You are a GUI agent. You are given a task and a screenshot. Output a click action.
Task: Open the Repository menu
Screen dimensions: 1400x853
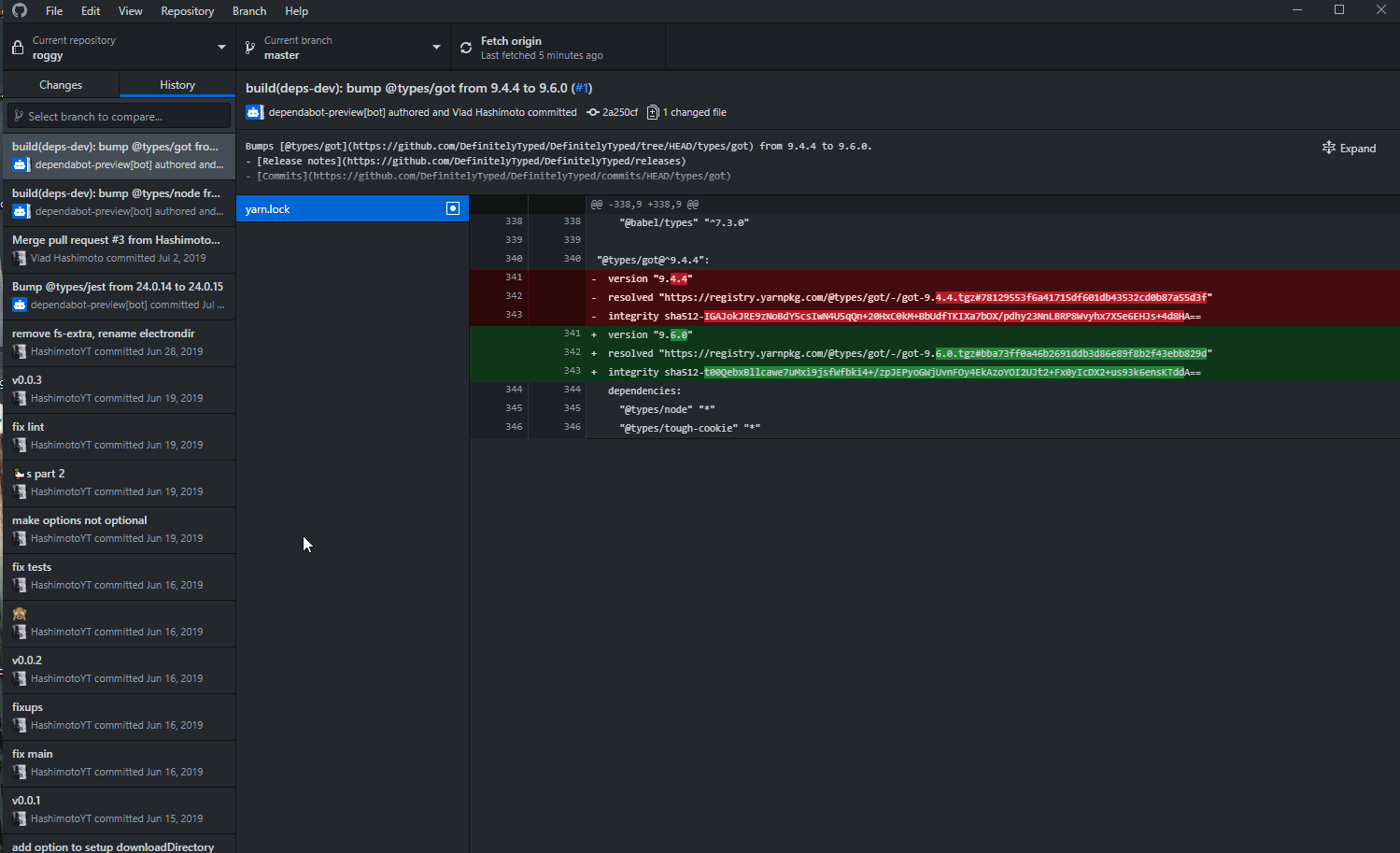188,11
